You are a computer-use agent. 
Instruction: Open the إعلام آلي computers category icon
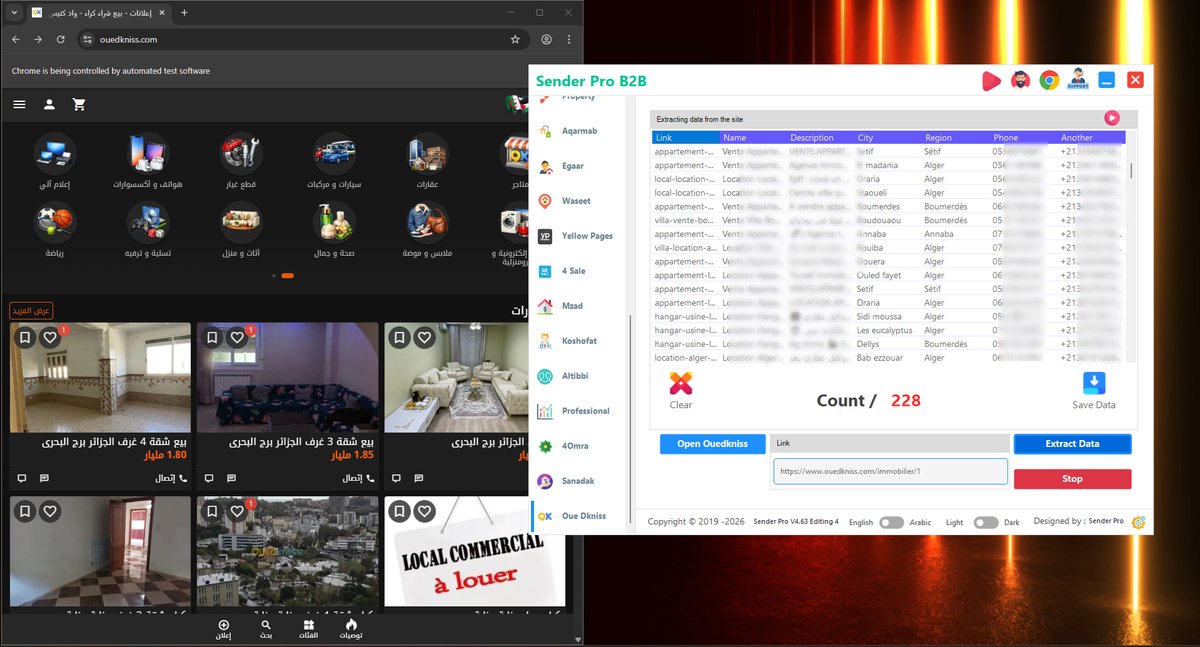point(55,153)
